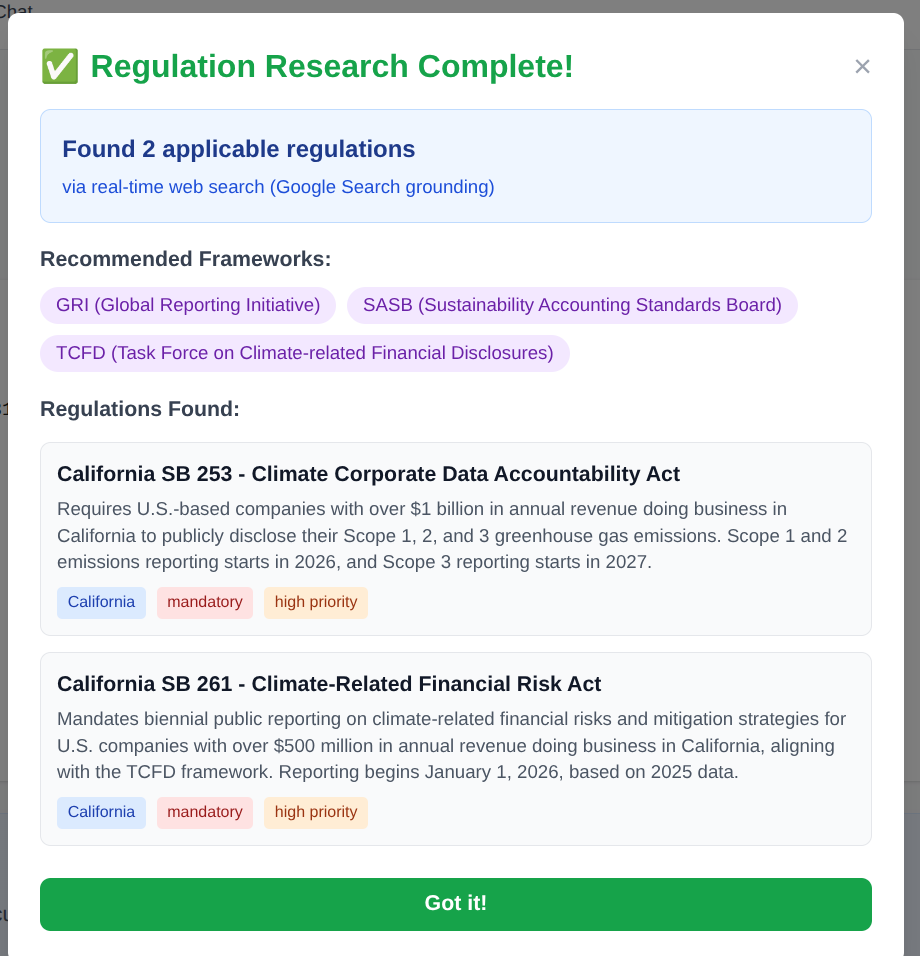Select the California SB 261 regulation card
The height and width of the screenshot is (956, 920).
(x=455, y=748)
